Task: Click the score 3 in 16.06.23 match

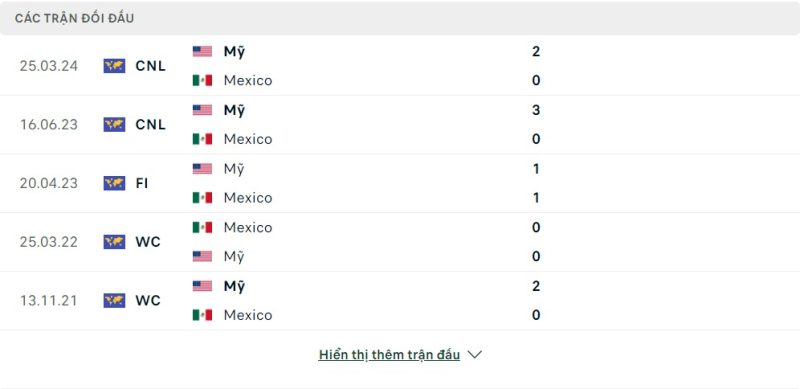Action: point(536,110)
